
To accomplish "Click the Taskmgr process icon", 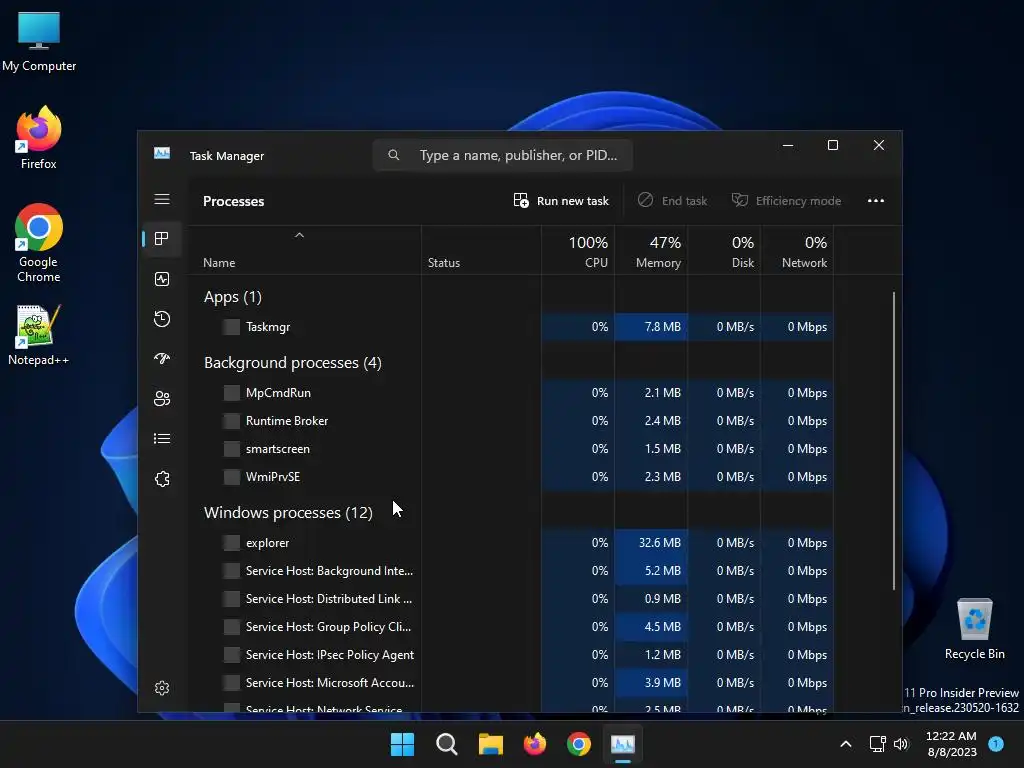I will (x=231, y=327).
